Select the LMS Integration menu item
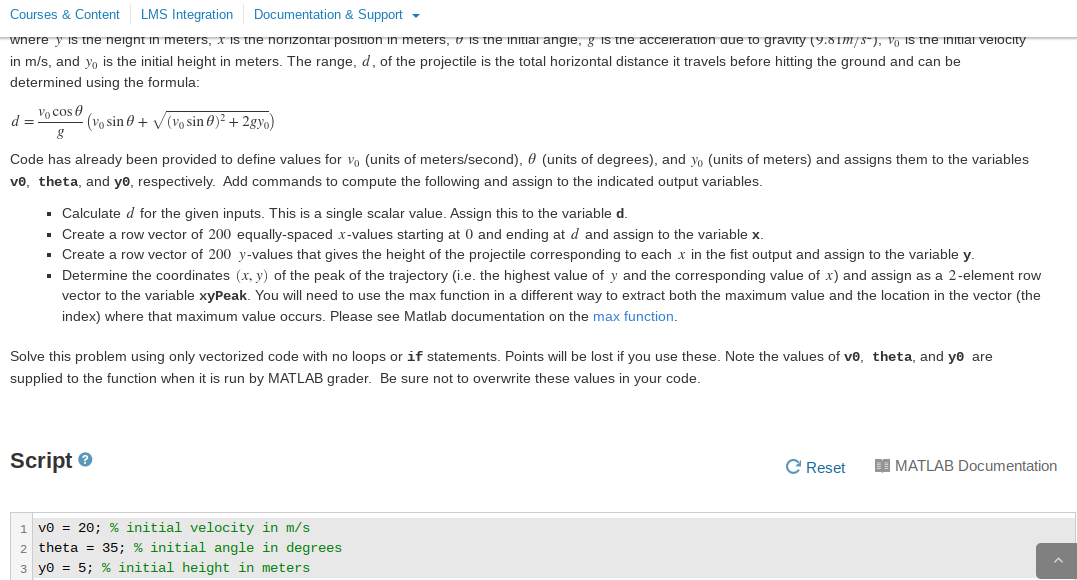1077x580 pixels. pyautogui.click(x=186, y=15)
